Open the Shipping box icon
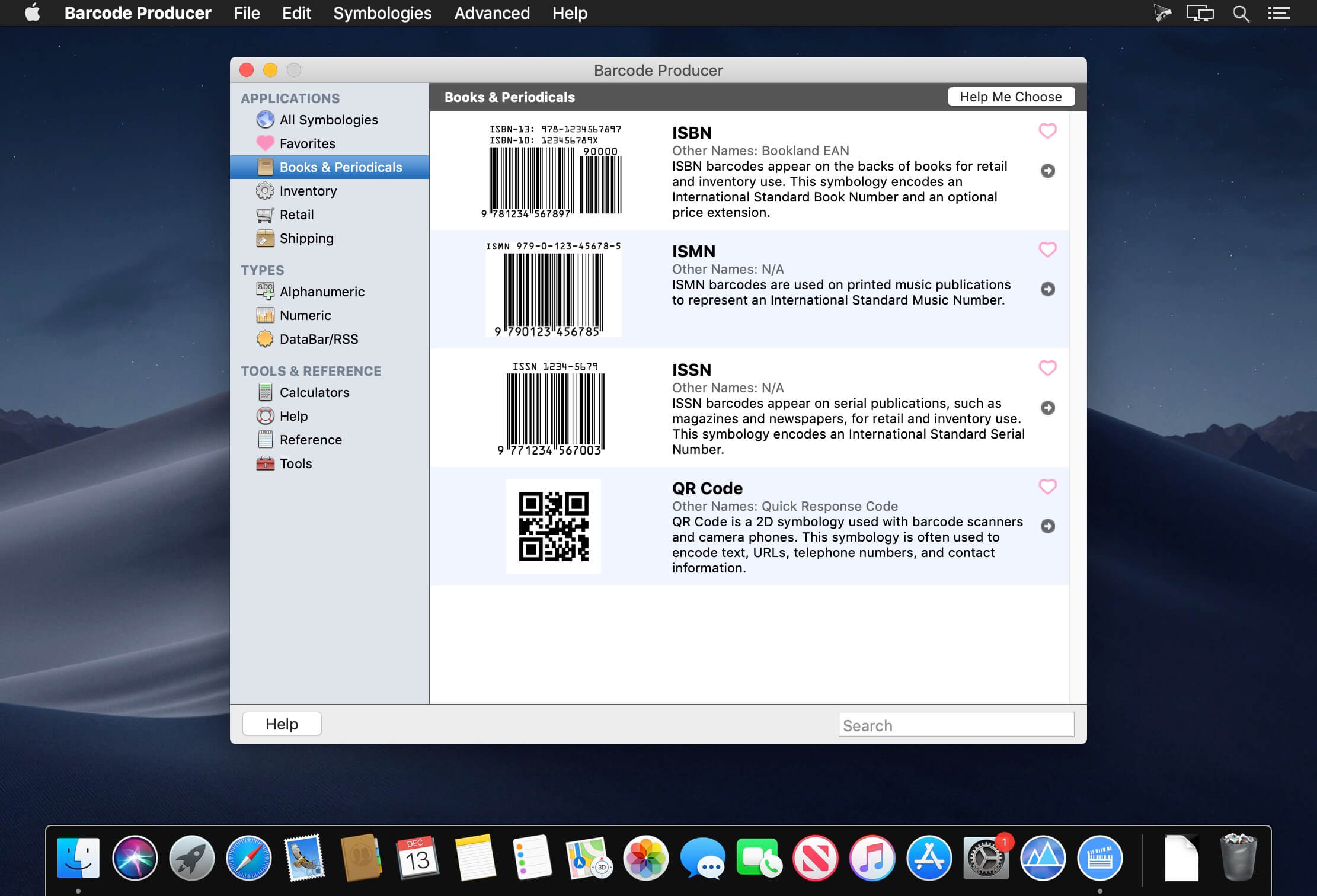The width and height of the screenshot is (1317, 896). 265,238
